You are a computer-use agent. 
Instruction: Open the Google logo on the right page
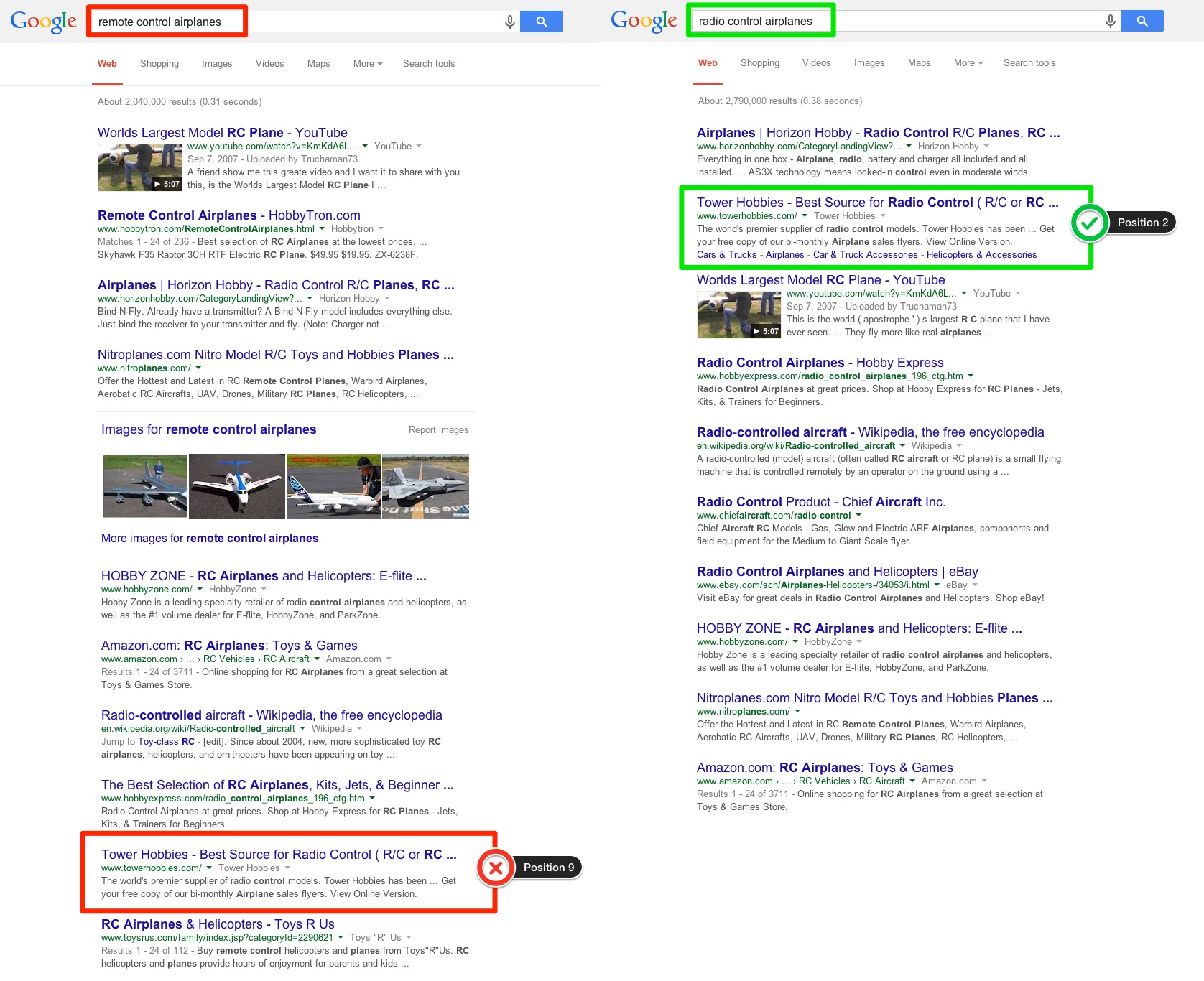(x=644, y=22)
